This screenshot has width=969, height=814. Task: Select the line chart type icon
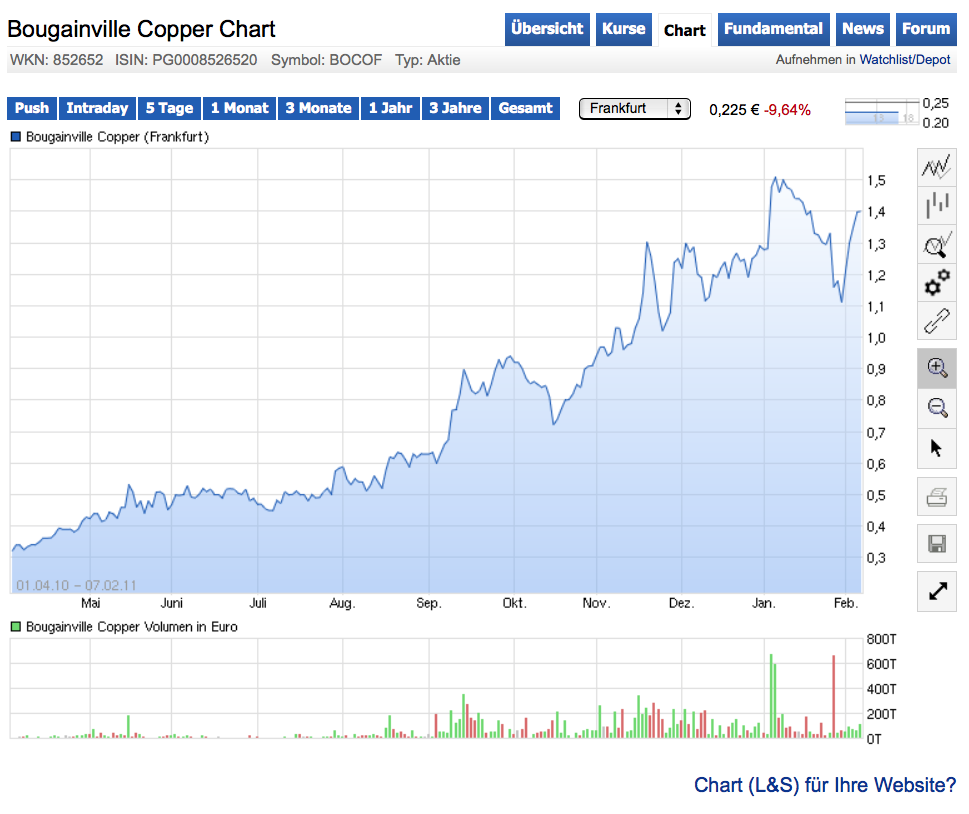pyautogui.click(x=936, y=167)
